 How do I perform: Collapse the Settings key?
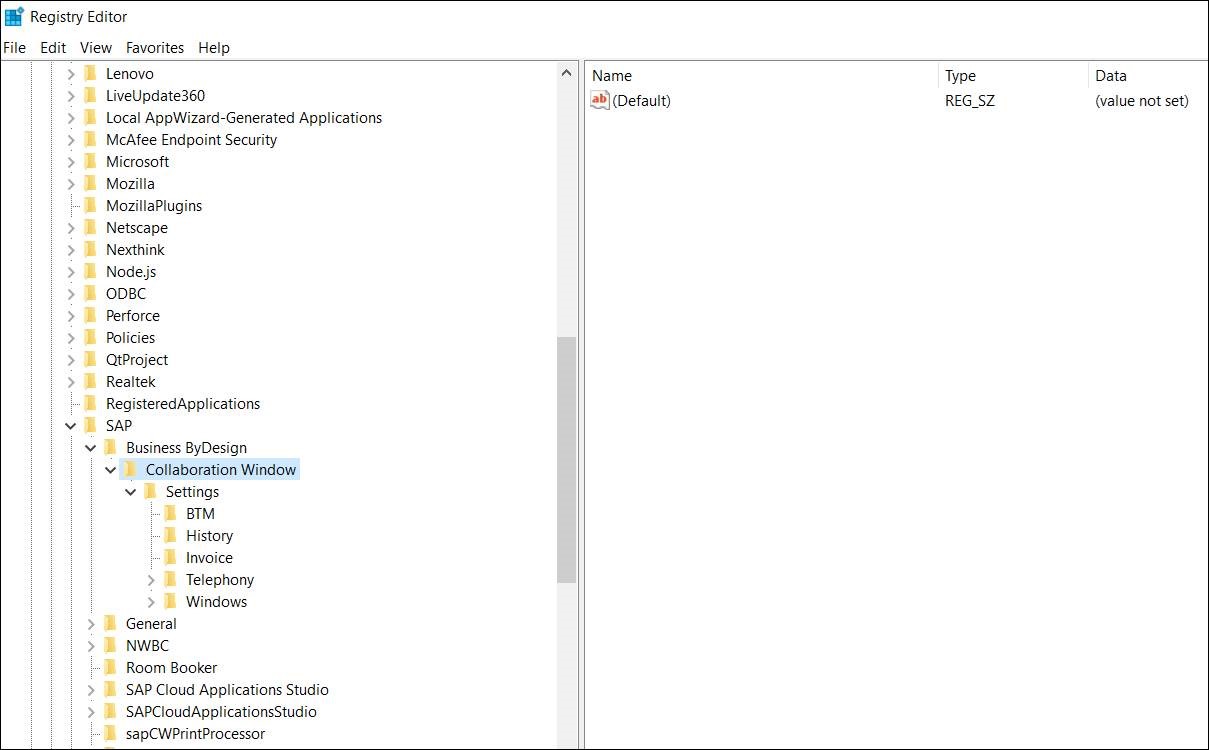point(131,492)
